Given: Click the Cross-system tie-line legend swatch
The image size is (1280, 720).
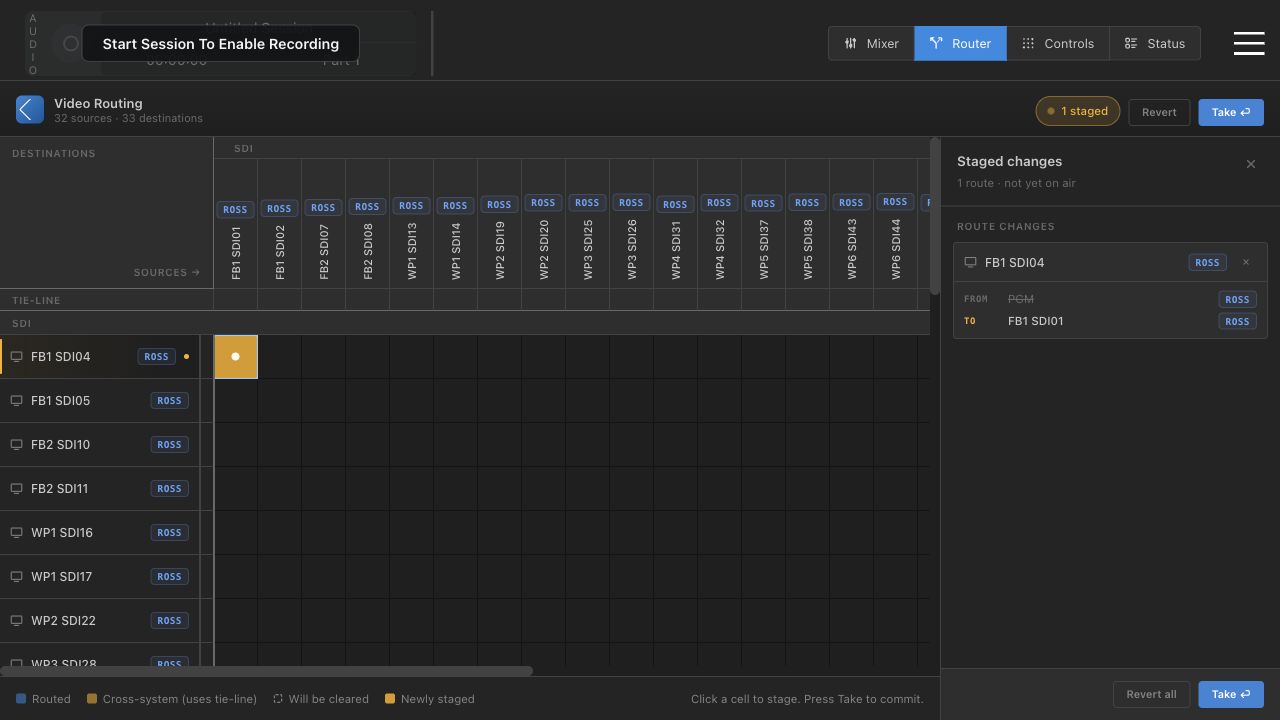Looking at the screenshot, I should (x=92, y=699).
